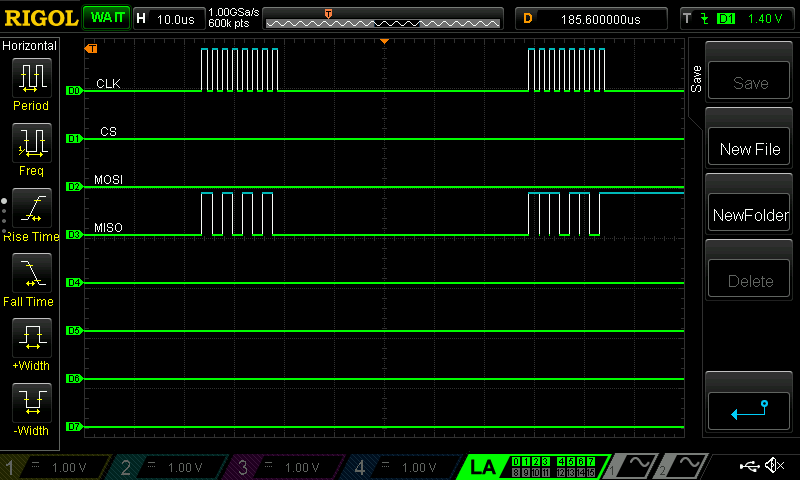Click the D2 channel label marker
This screenshot has width=800, height=480.
74,187
